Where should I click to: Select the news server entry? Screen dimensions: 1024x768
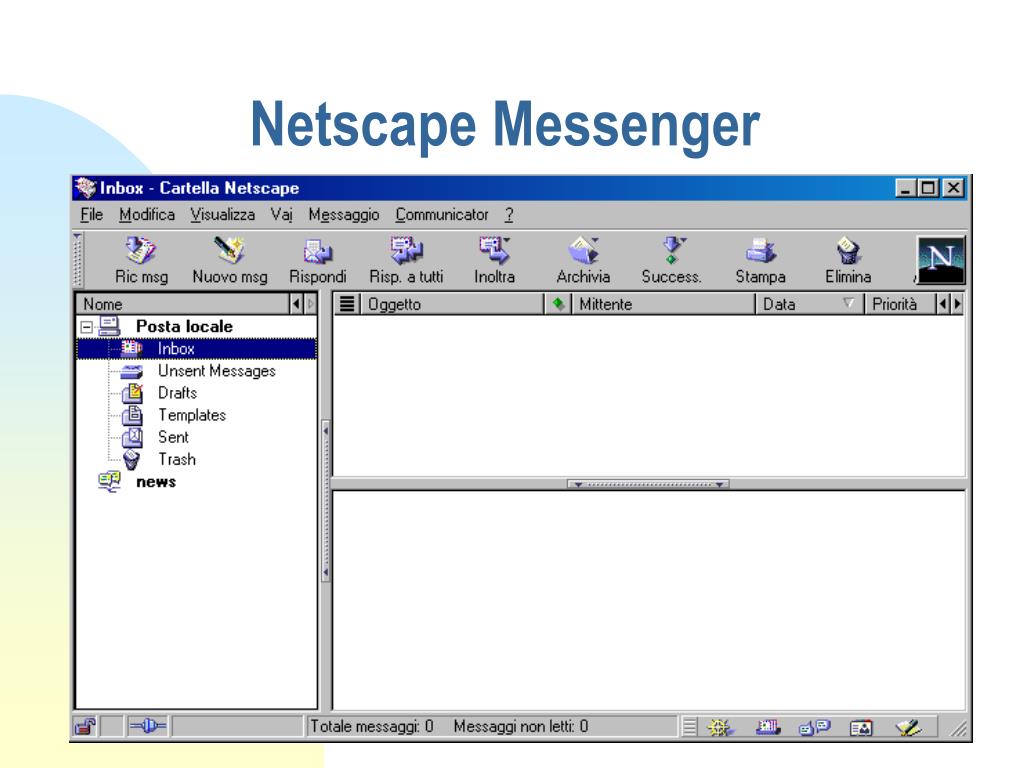tap(156, 482)
